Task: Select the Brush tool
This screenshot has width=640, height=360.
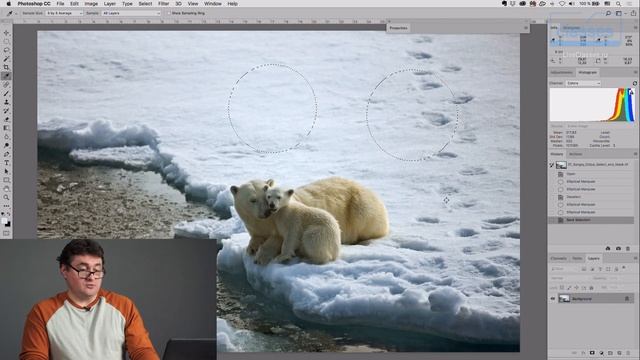Action: (x=6, y=93)
